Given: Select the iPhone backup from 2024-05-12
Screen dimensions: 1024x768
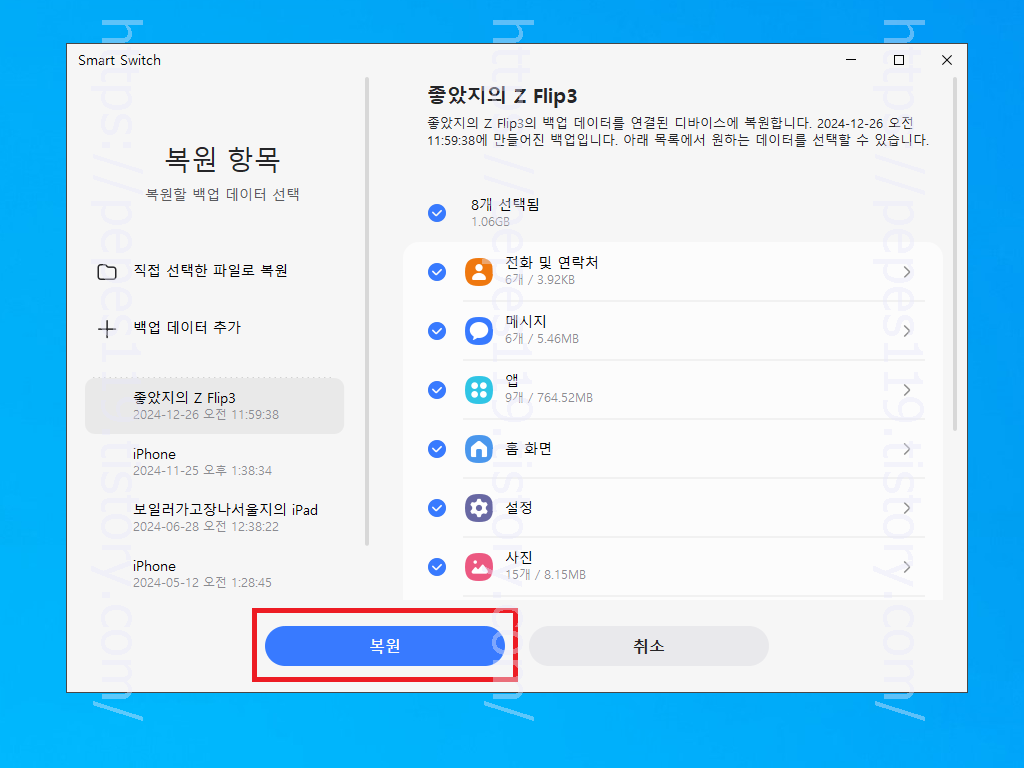Looking at the screenshot, I should (214, 573).
